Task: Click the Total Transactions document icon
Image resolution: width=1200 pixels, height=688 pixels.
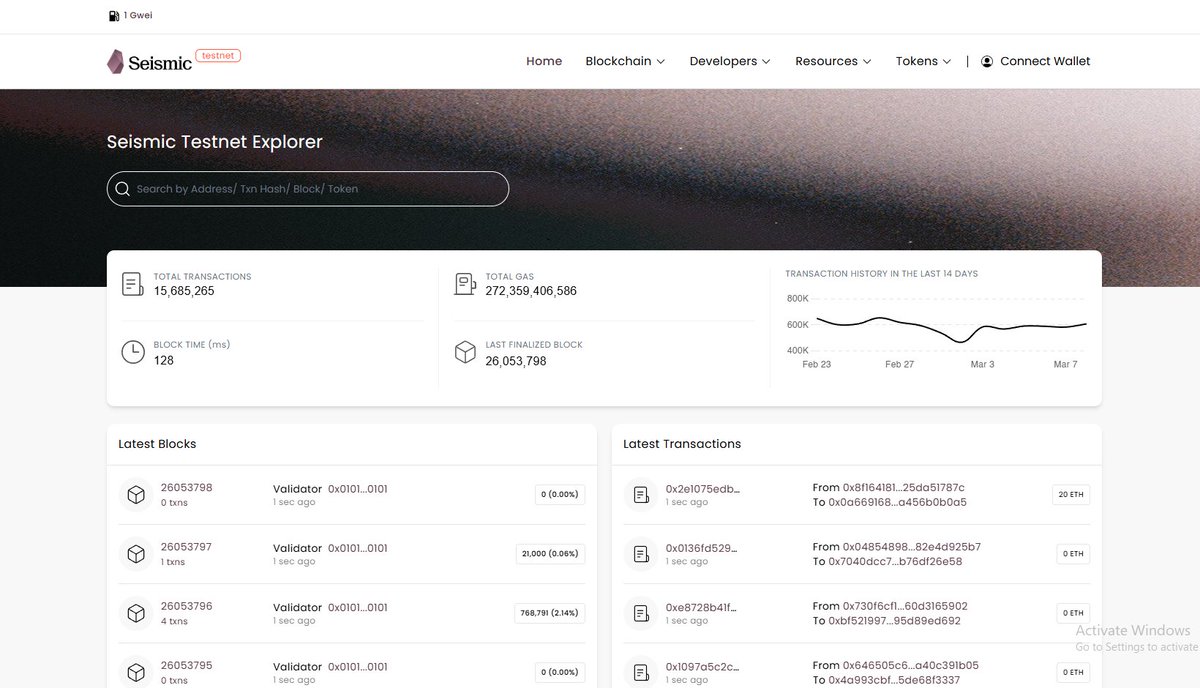Action: click(x=132, y=284)
